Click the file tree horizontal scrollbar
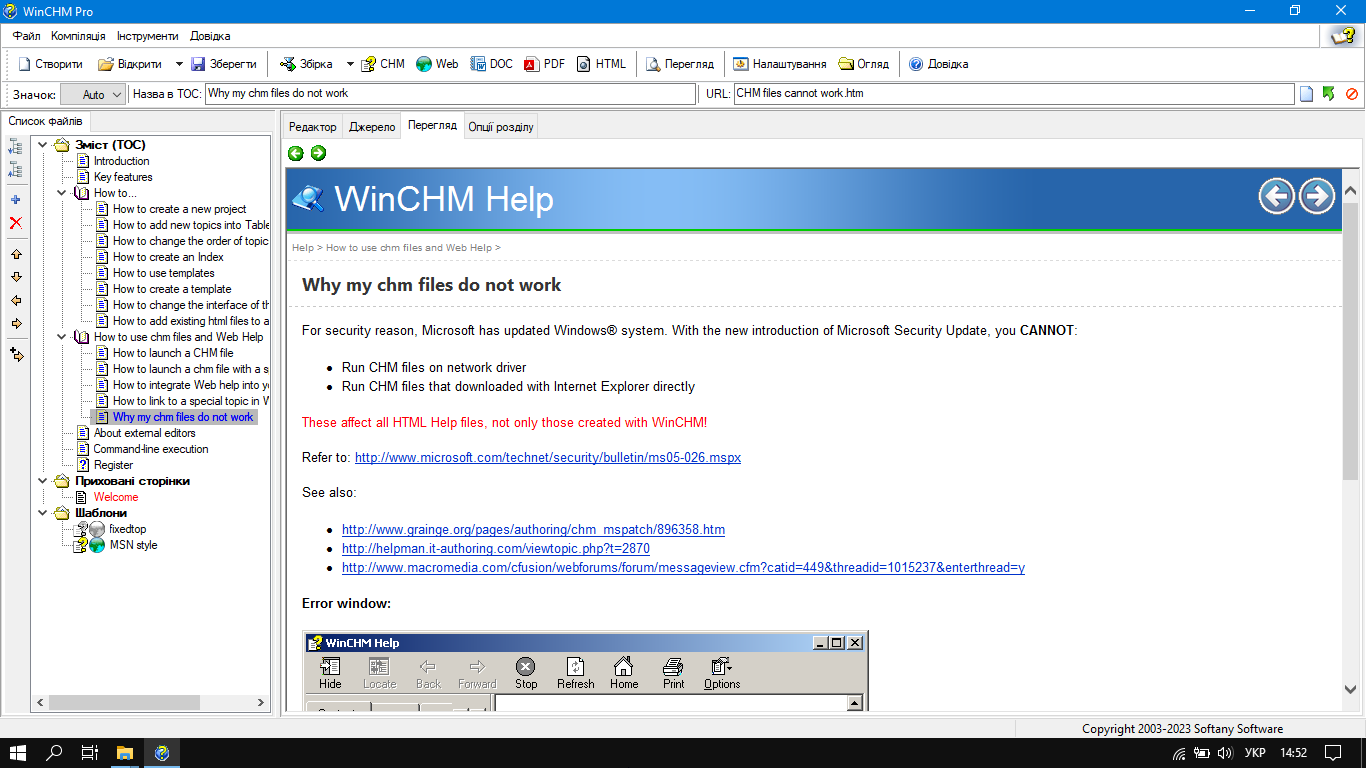Screen dimensions: 1366x768 point(150,703)
